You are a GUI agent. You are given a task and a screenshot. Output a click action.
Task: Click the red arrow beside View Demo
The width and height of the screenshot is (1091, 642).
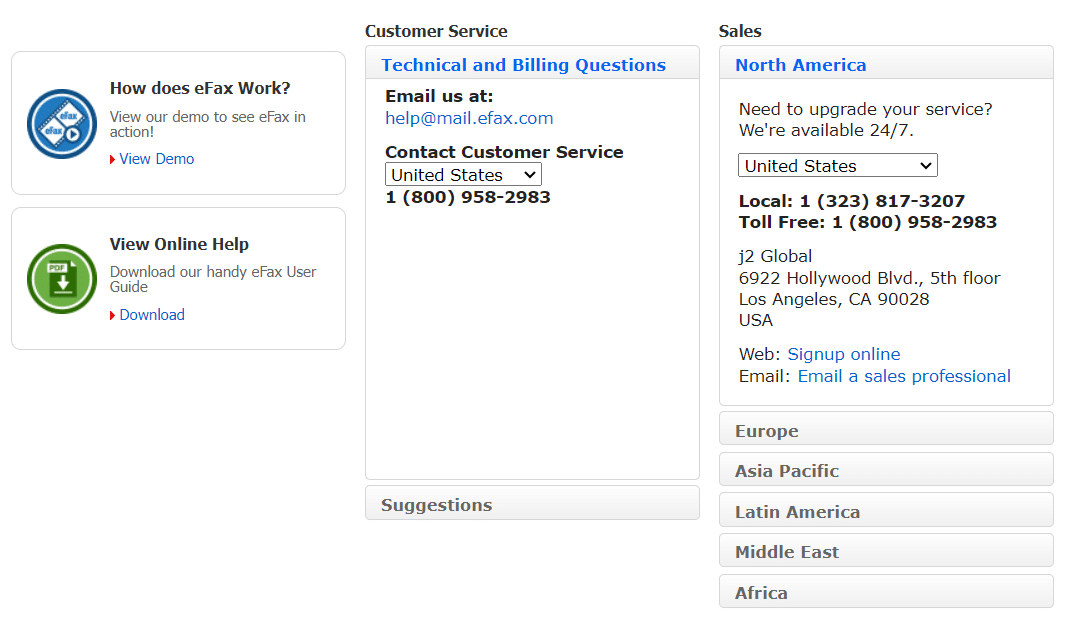click(x=111, y=159)
